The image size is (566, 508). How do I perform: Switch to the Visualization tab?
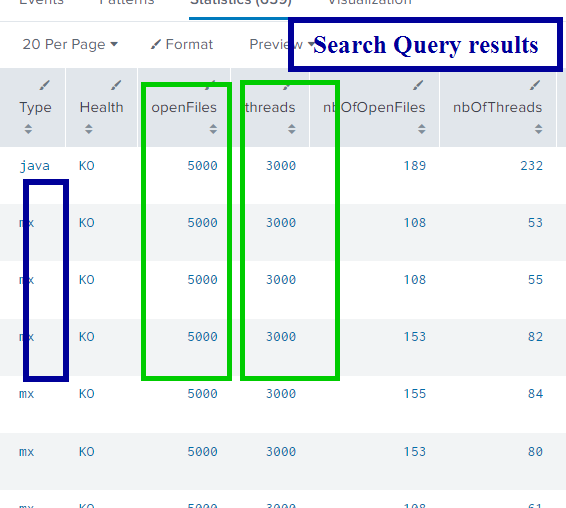369,2
